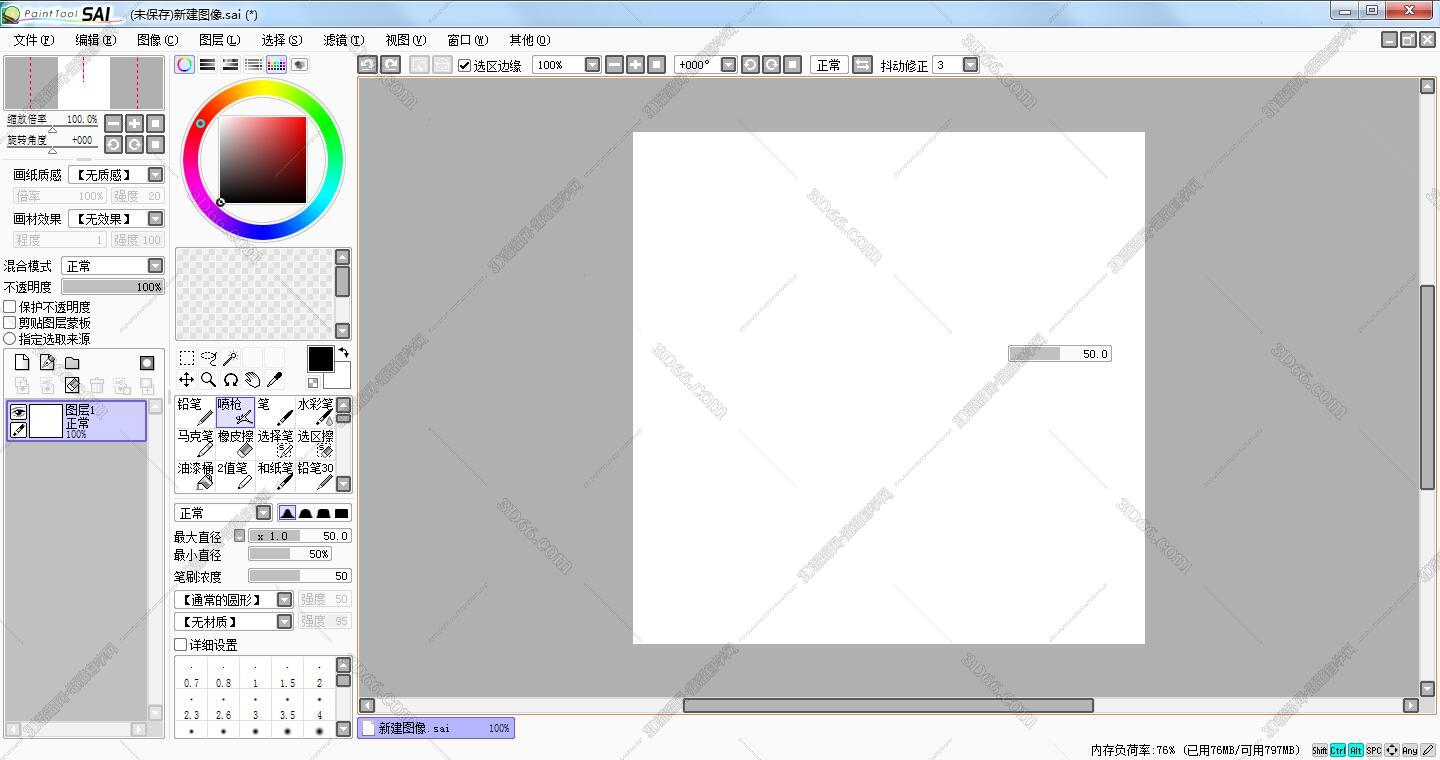Select the zoom magnifier tool

(x=208, y=380)
